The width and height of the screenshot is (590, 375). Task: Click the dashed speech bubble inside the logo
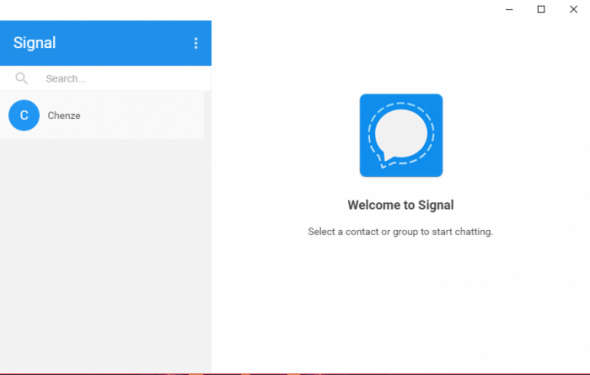401,135
